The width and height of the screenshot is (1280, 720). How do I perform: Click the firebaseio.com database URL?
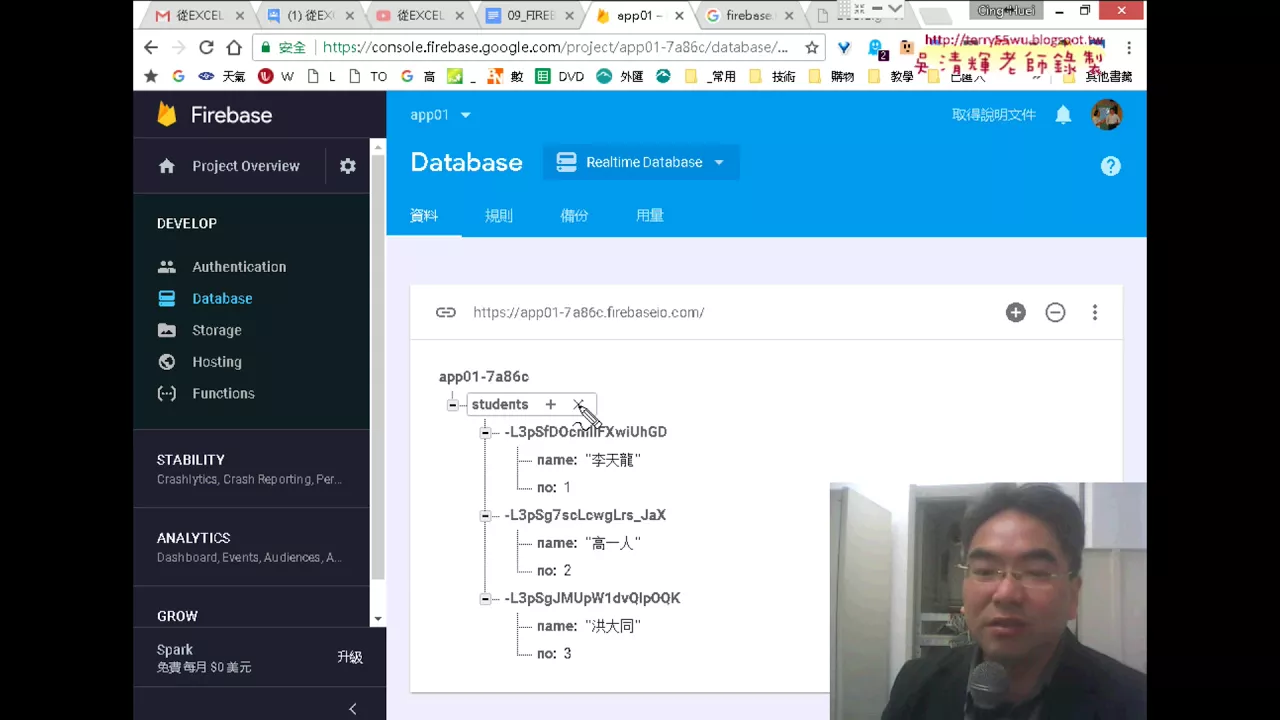coord(588,312)
